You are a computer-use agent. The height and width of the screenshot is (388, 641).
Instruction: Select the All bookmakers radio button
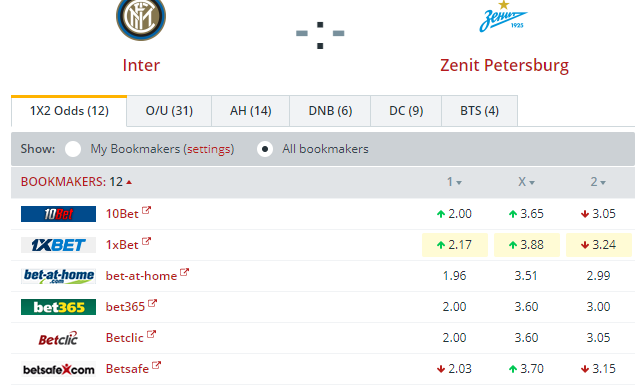click(x=265, y=149)
